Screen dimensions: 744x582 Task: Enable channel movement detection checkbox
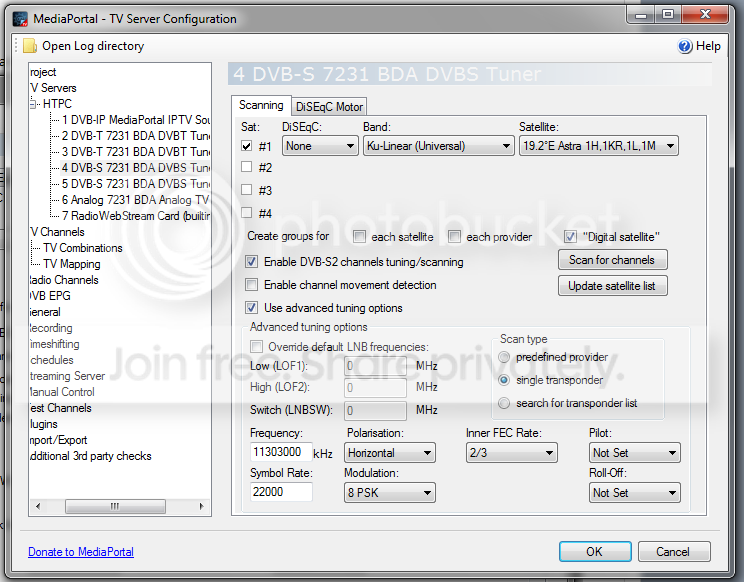click(x=251, y=285)
